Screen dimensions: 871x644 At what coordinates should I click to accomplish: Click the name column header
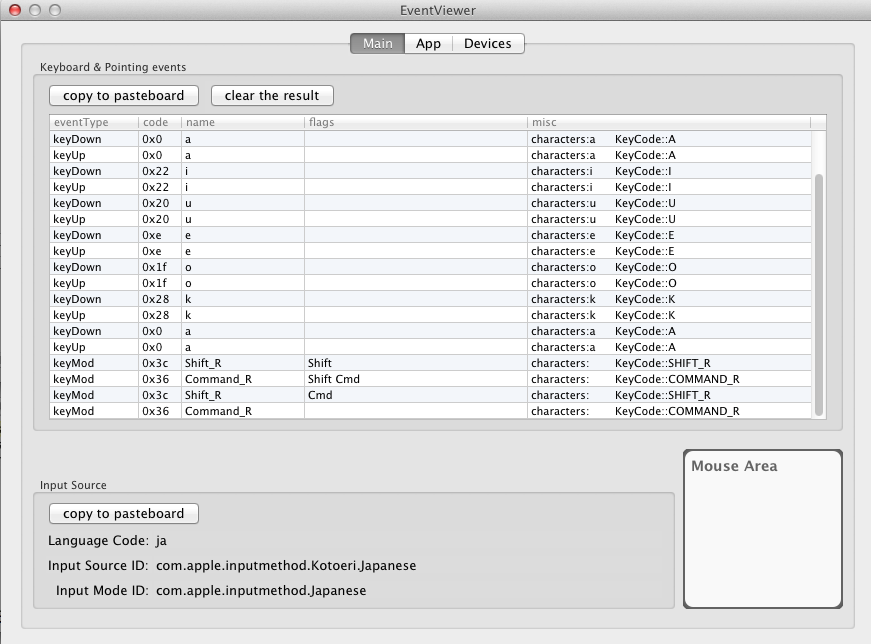pyautogui.click(x=242, y=122)
